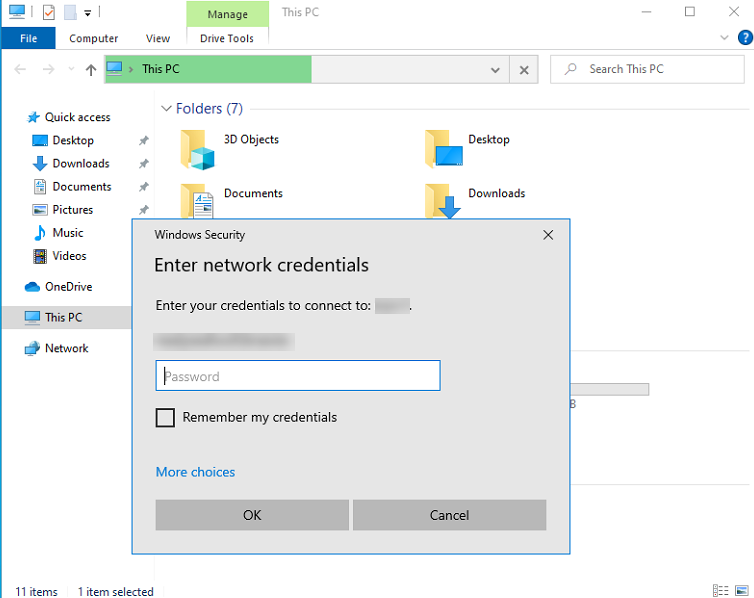Image resolution: width=754 pixels, height=598 pixels.
Task: Click the This PC icon in title bar
Action: [17, 12]
